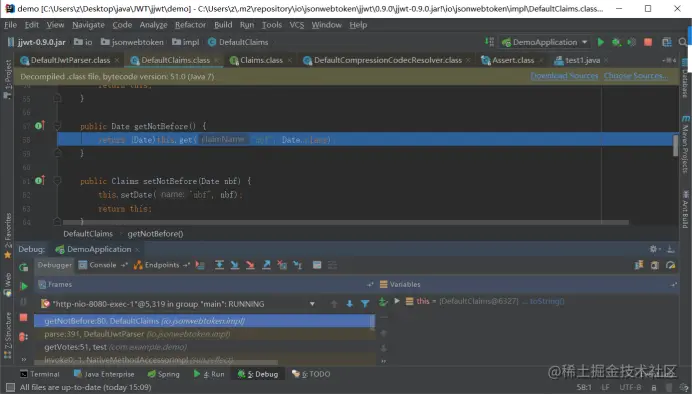Click Pause Program icon in Debug sidebar
Screen dimensions: 692x394
pyautogui.click(x=23, y=302)
